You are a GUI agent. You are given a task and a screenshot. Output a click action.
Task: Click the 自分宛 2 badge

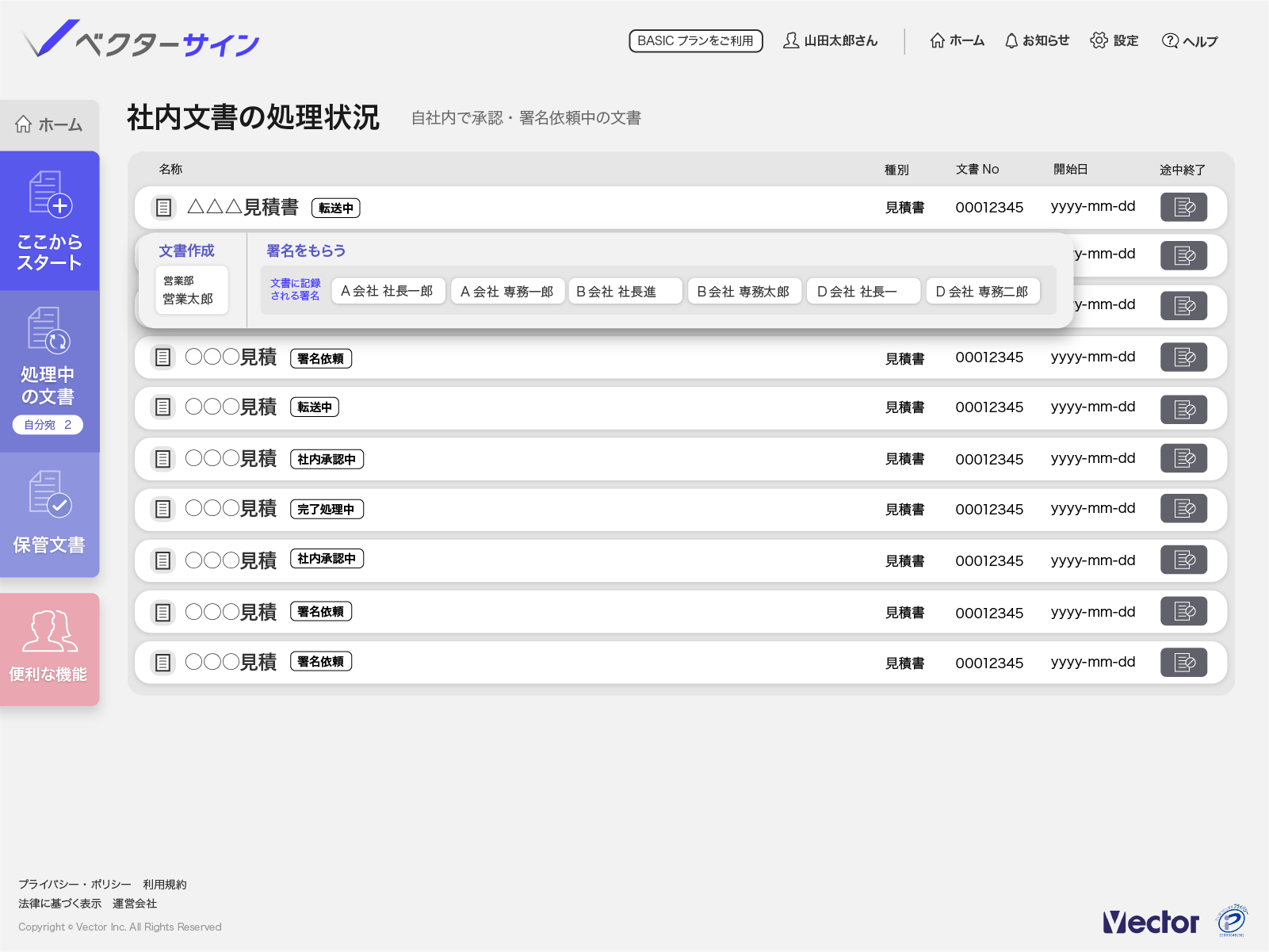[48, 425]
